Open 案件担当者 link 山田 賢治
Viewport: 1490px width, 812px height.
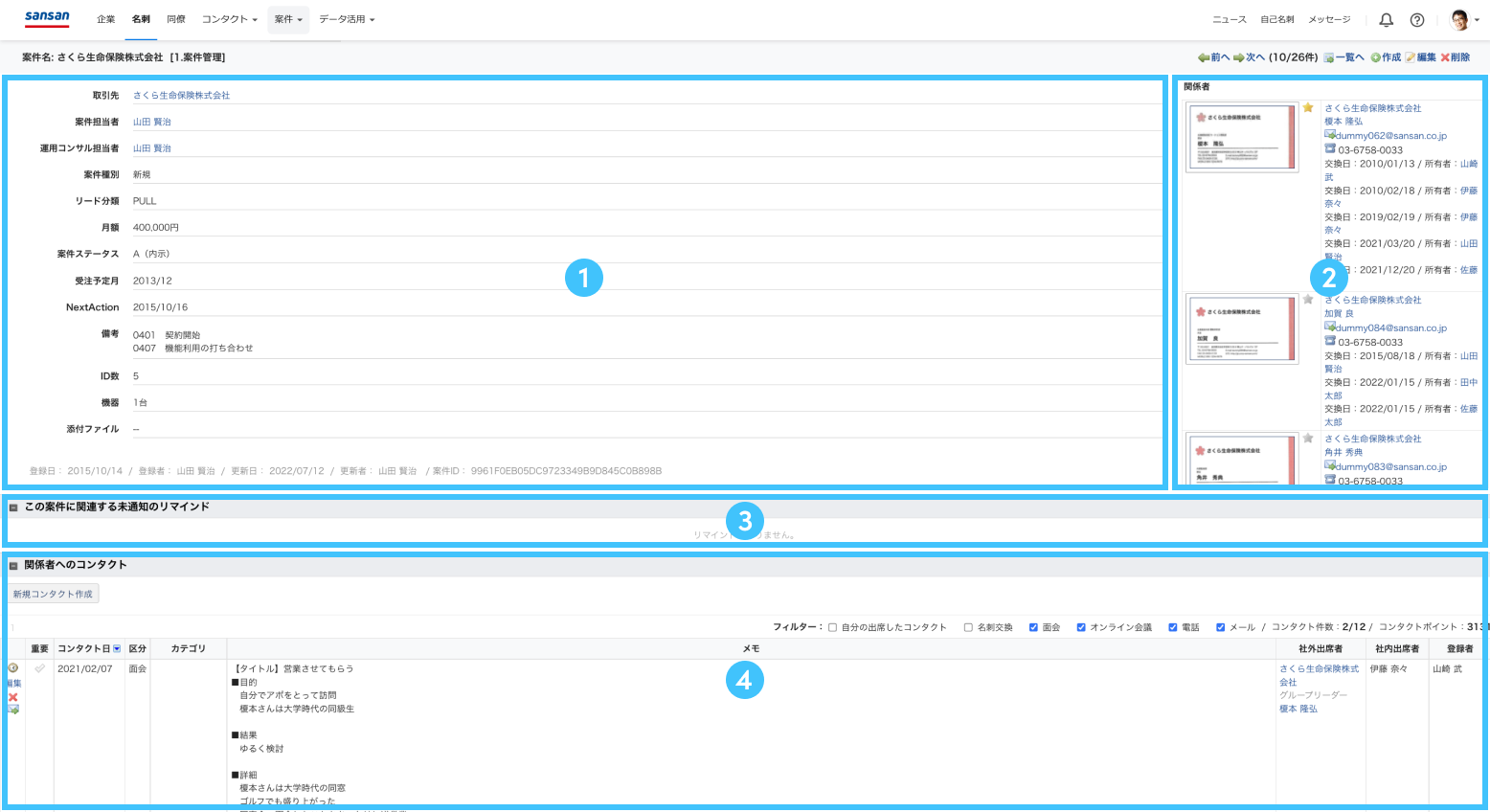[152, 122]
